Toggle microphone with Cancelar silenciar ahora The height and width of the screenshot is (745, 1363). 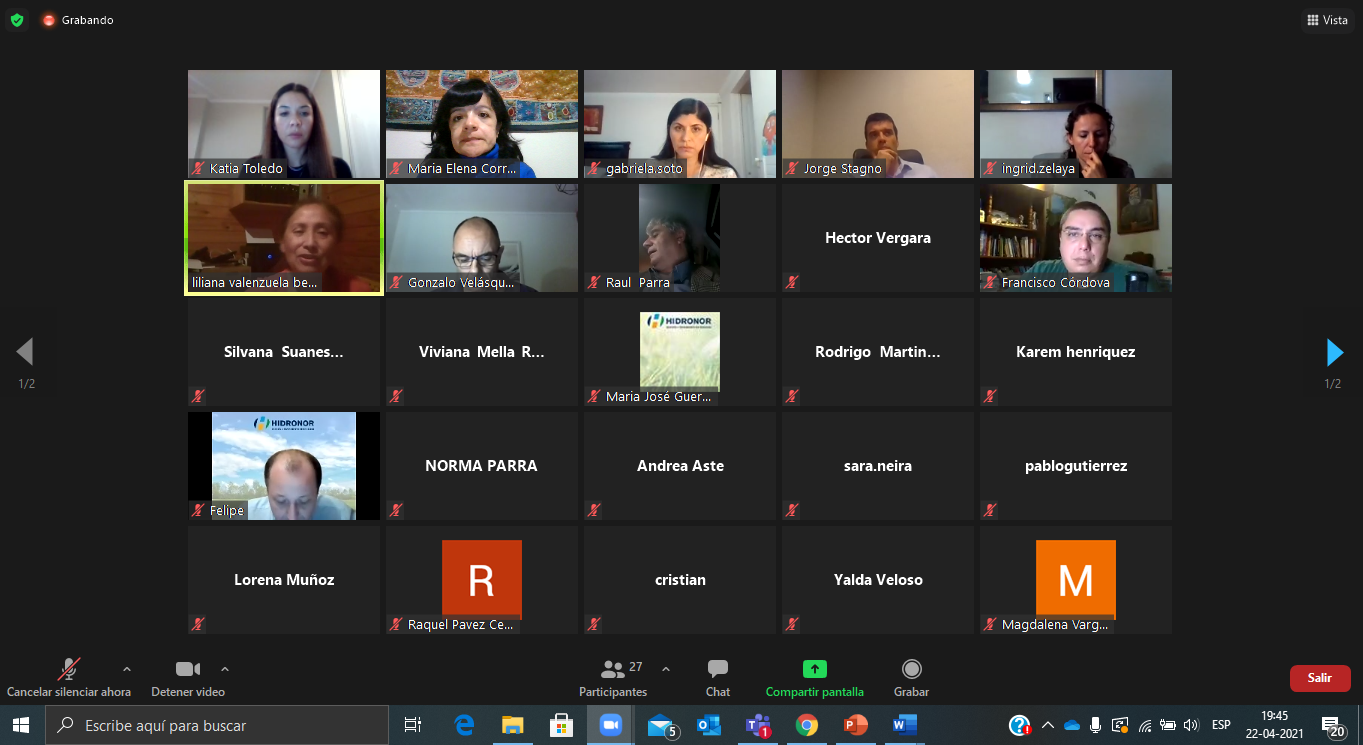(68, 669)
